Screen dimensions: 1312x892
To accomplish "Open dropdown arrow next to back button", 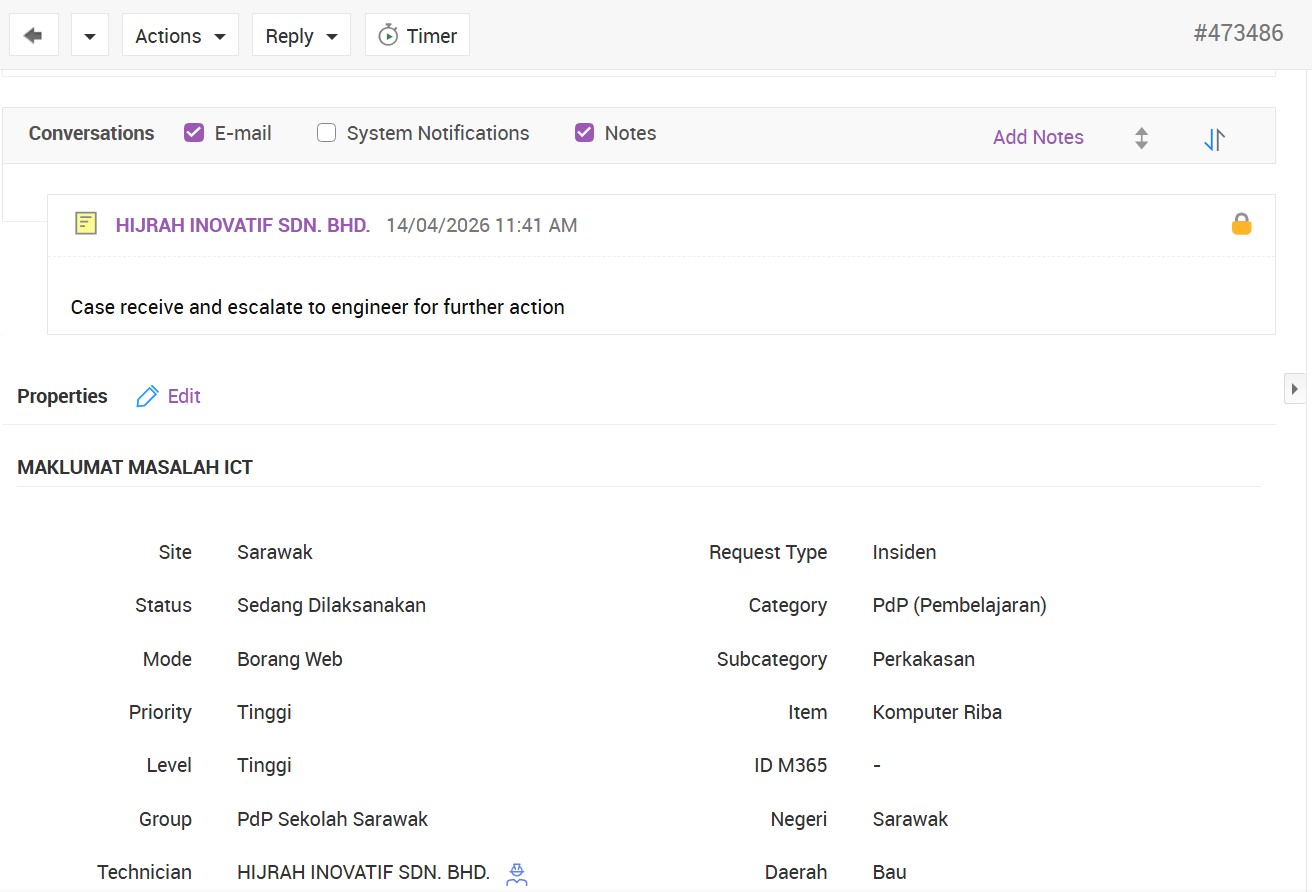I will point(90,36).
